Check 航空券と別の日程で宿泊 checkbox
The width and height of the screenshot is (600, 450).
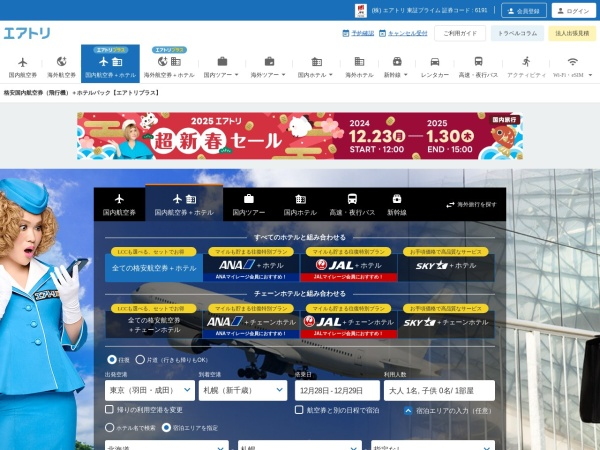(299, 410)
